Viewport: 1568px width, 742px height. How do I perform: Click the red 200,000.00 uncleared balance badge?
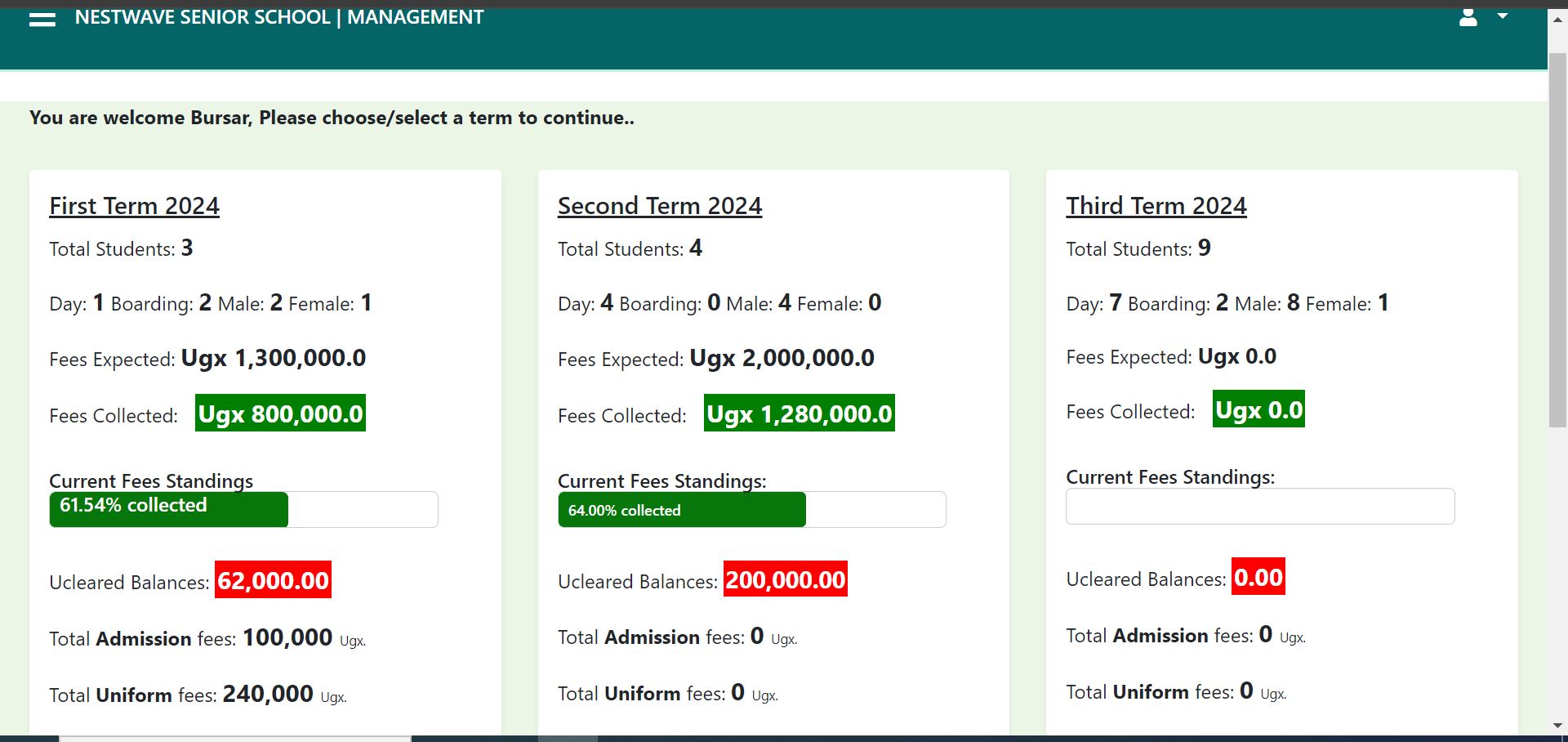click(785, 579)
